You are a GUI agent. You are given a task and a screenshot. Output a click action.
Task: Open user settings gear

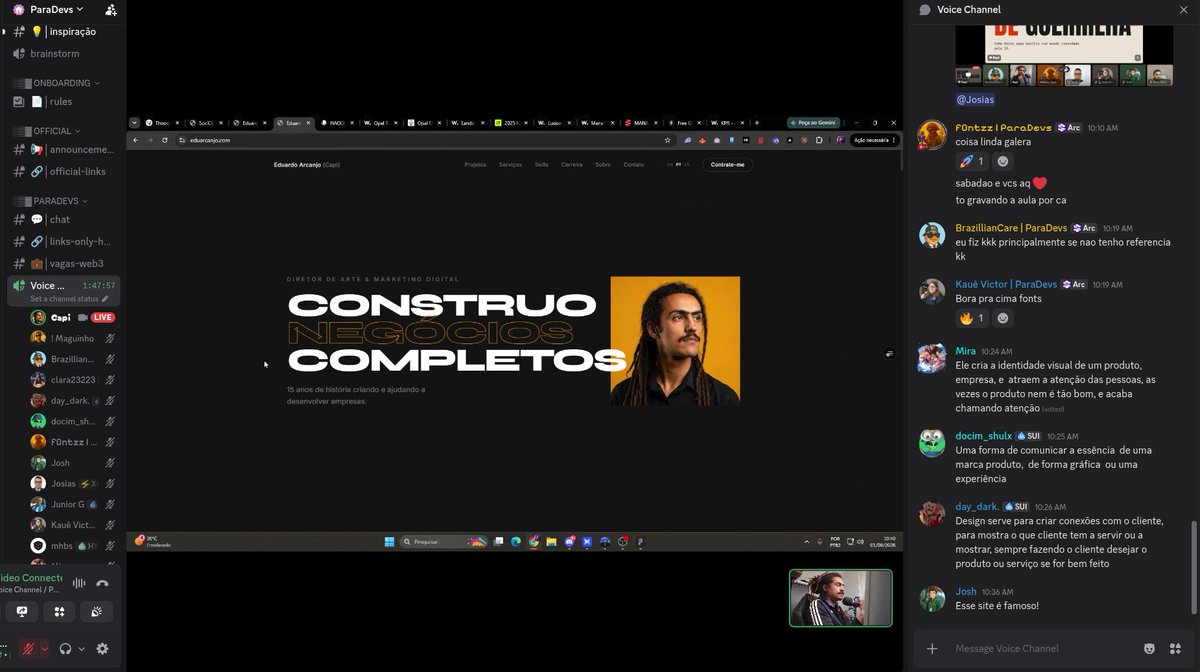(102, 649)
